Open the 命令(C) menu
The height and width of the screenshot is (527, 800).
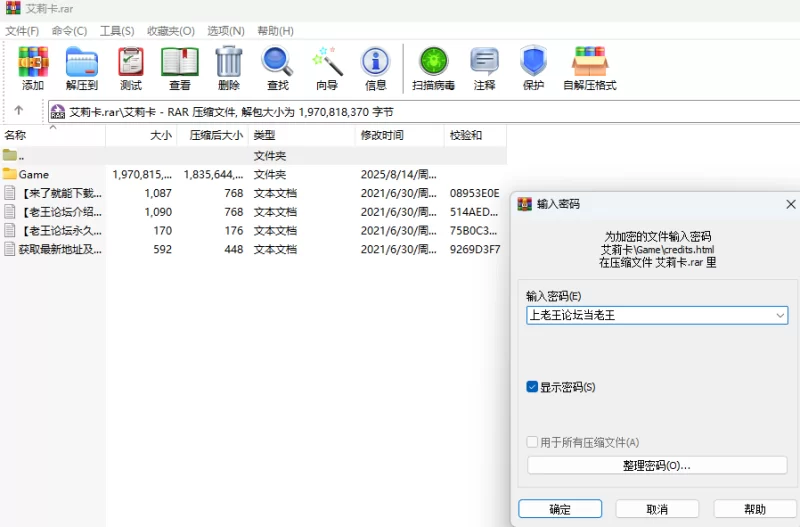69,31
